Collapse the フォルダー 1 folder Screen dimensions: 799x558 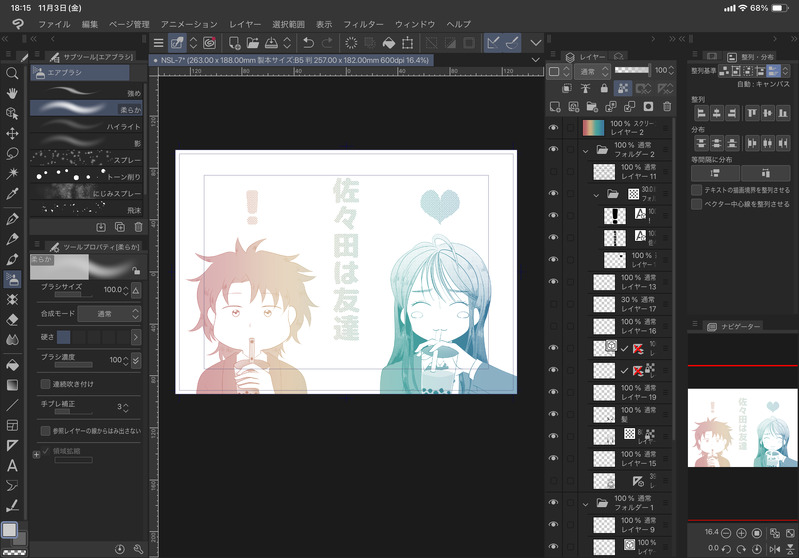585,503
